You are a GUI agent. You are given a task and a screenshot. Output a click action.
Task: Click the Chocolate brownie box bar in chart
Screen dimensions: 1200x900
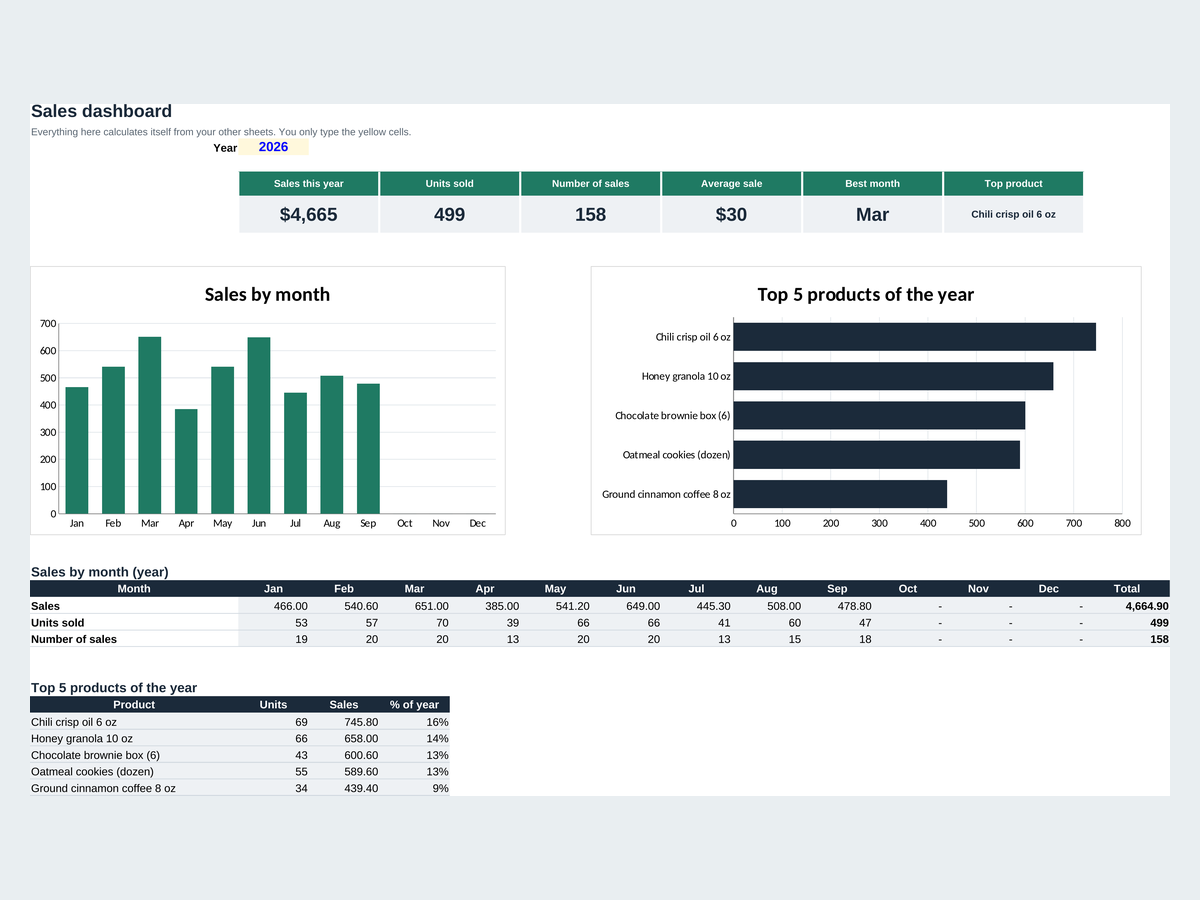pos(879,415)
